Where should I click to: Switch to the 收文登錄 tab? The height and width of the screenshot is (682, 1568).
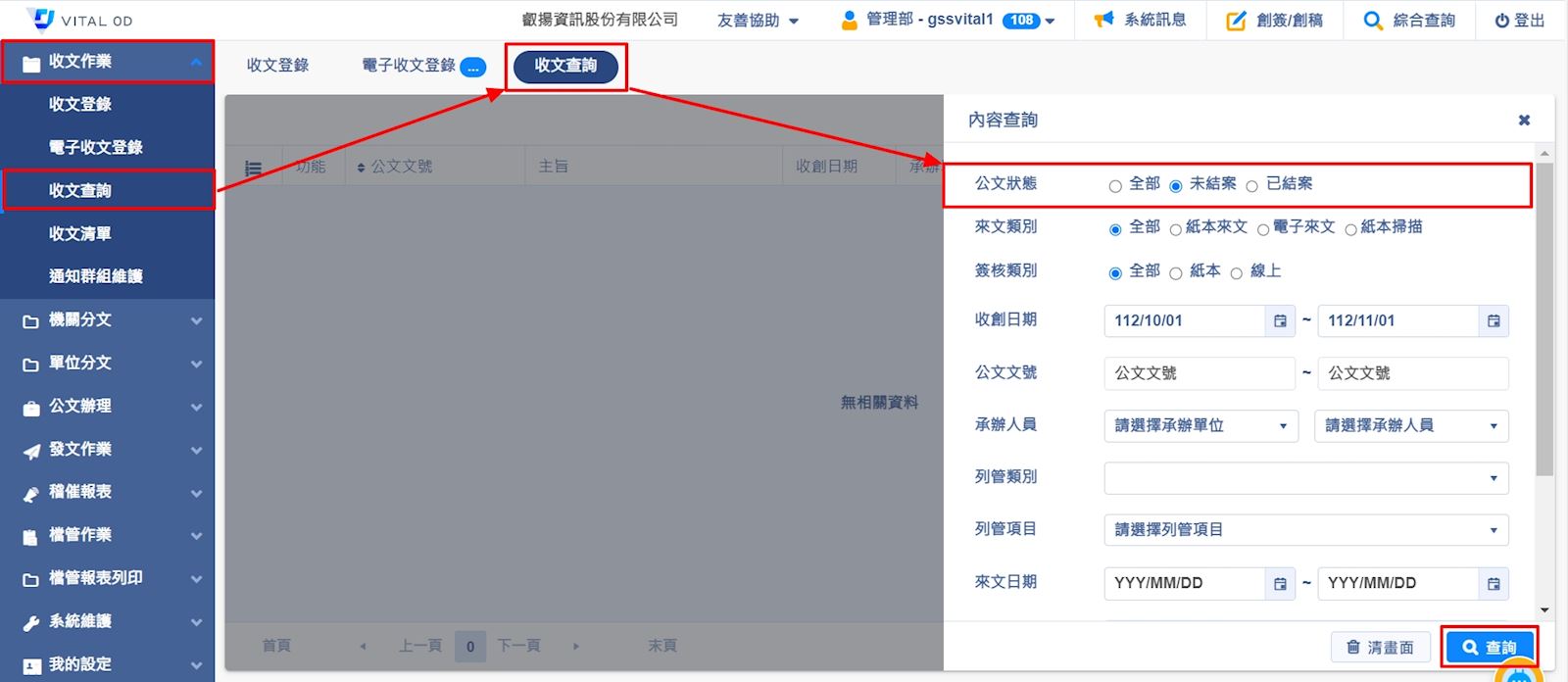pyautogui.click(x=277, y=66)
